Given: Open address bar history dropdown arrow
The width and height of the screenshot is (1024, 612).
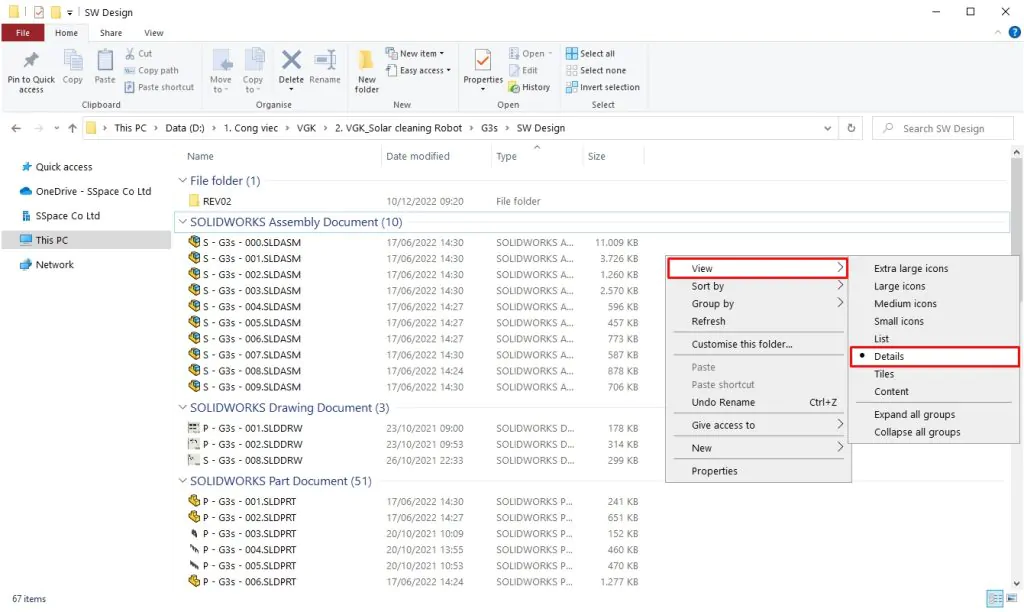Looking at the screenshot, I should coord(827,128).
